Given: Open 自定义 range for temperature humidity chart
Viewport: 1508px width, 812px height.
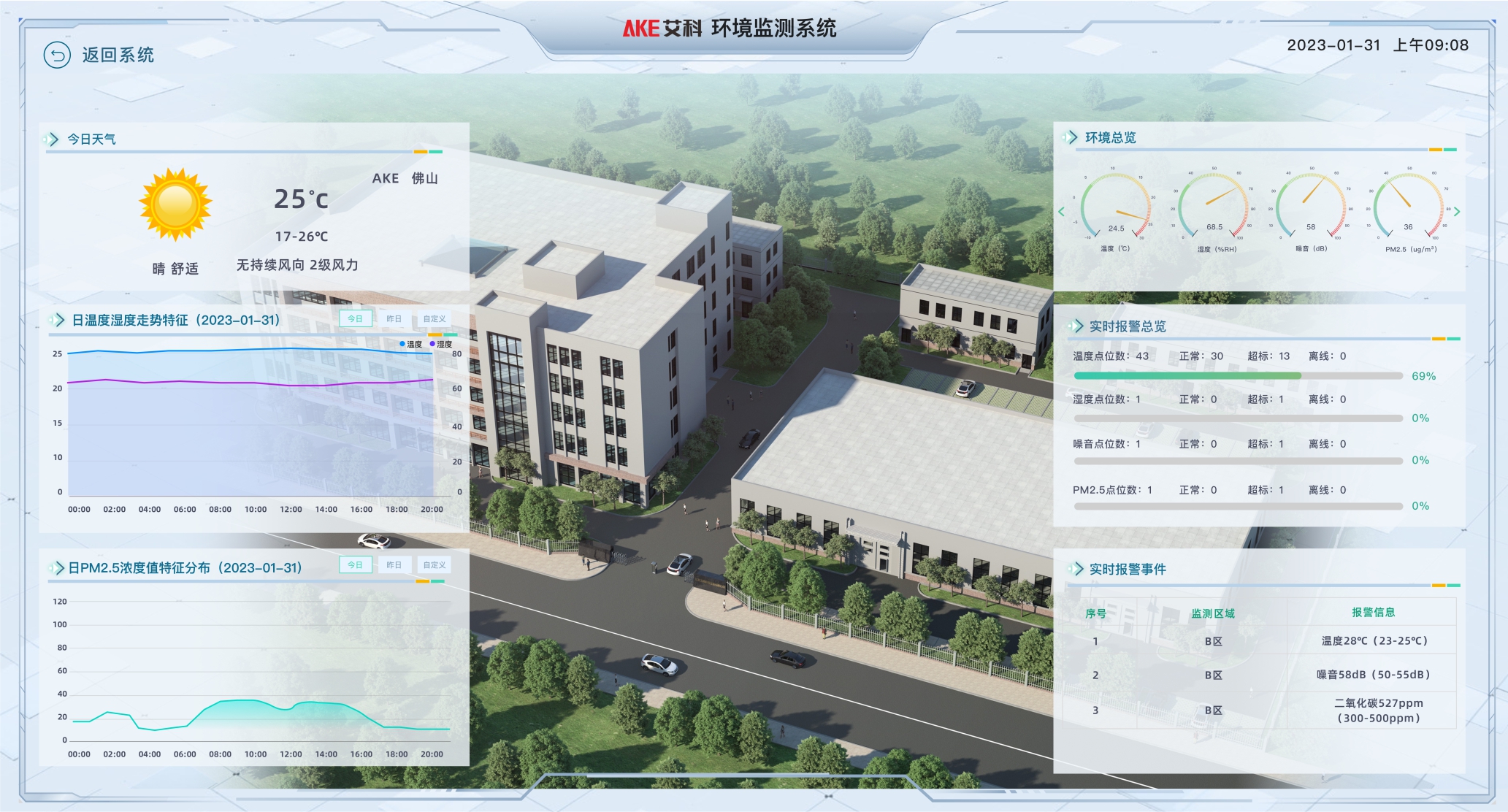Looking at the screenshot, I should tap(434, 318).
